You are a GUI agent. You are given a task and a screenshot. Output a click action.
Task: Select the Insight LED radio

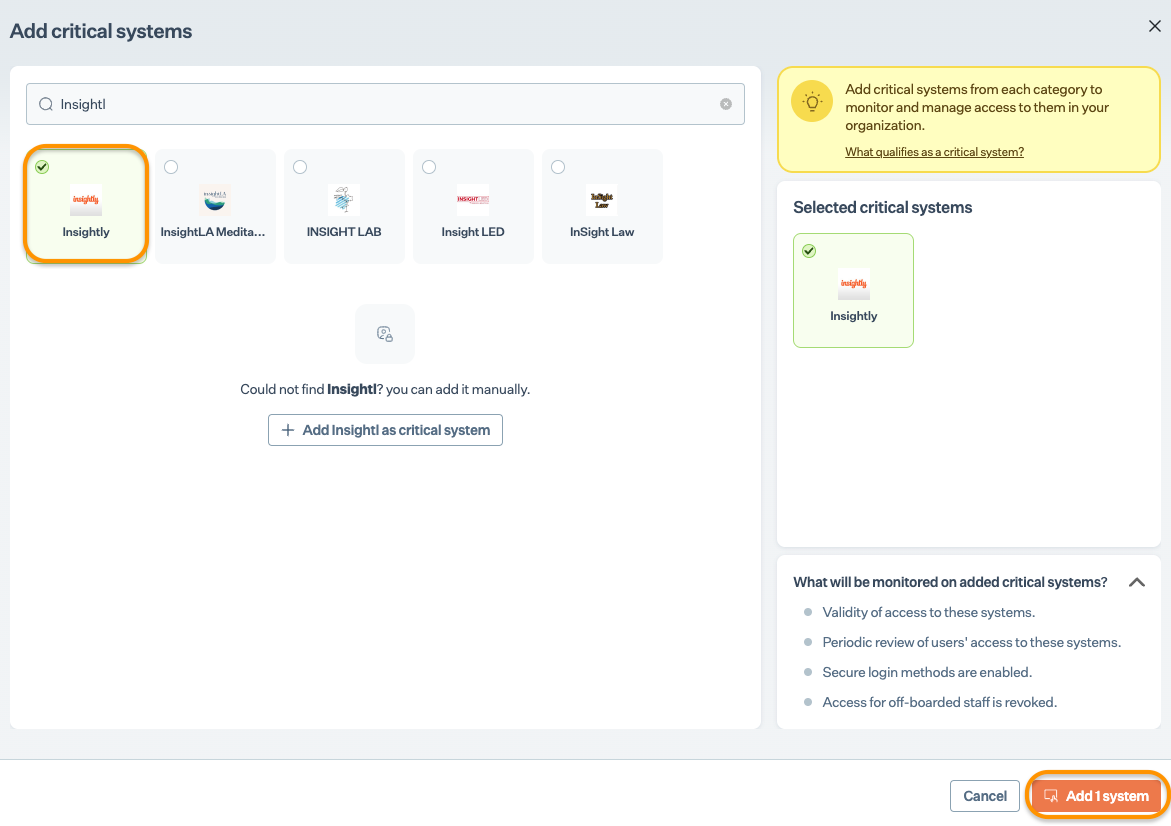429,167
